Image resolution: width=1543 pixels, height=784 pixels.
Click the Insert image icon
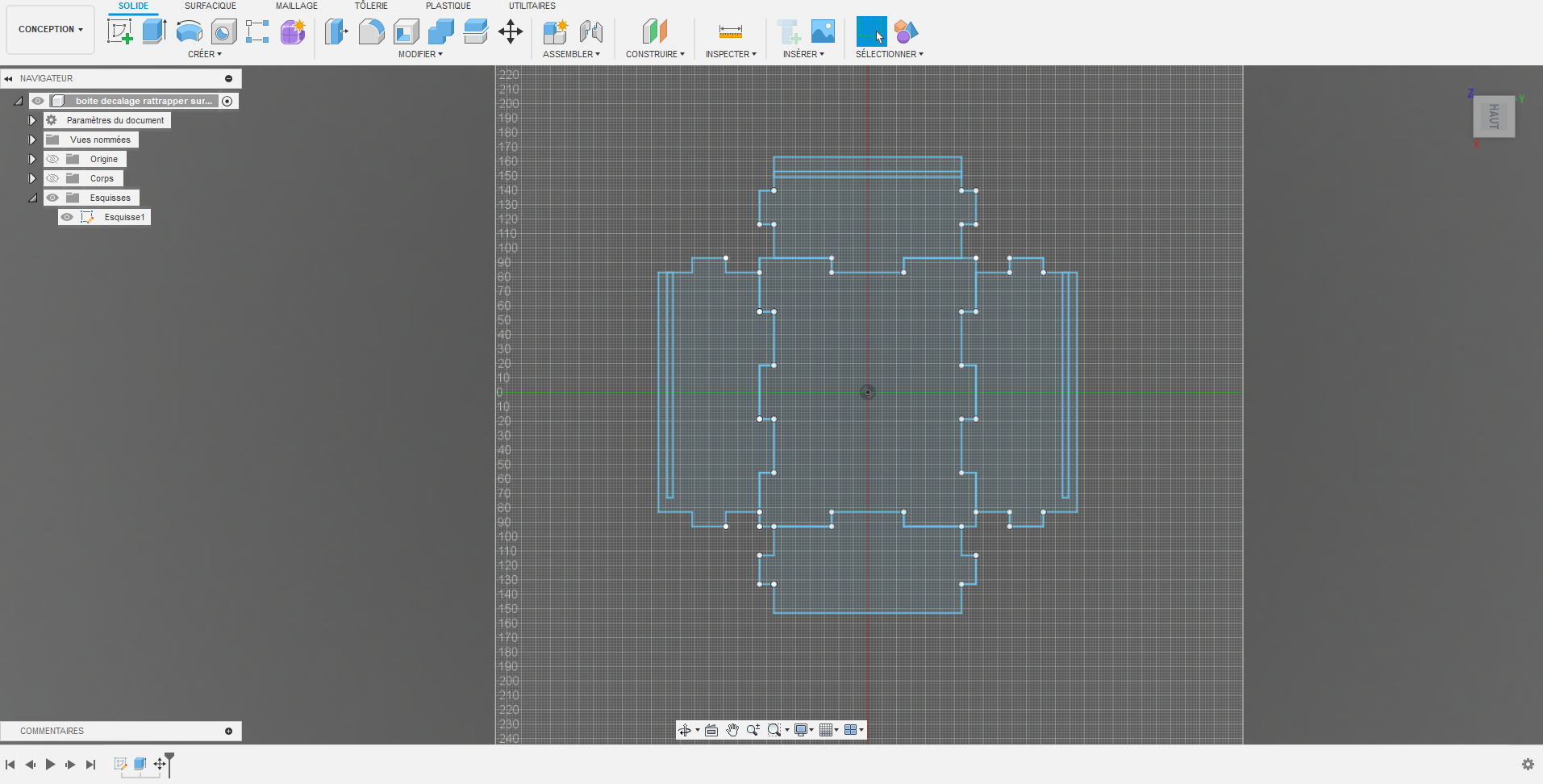point(823,32)
